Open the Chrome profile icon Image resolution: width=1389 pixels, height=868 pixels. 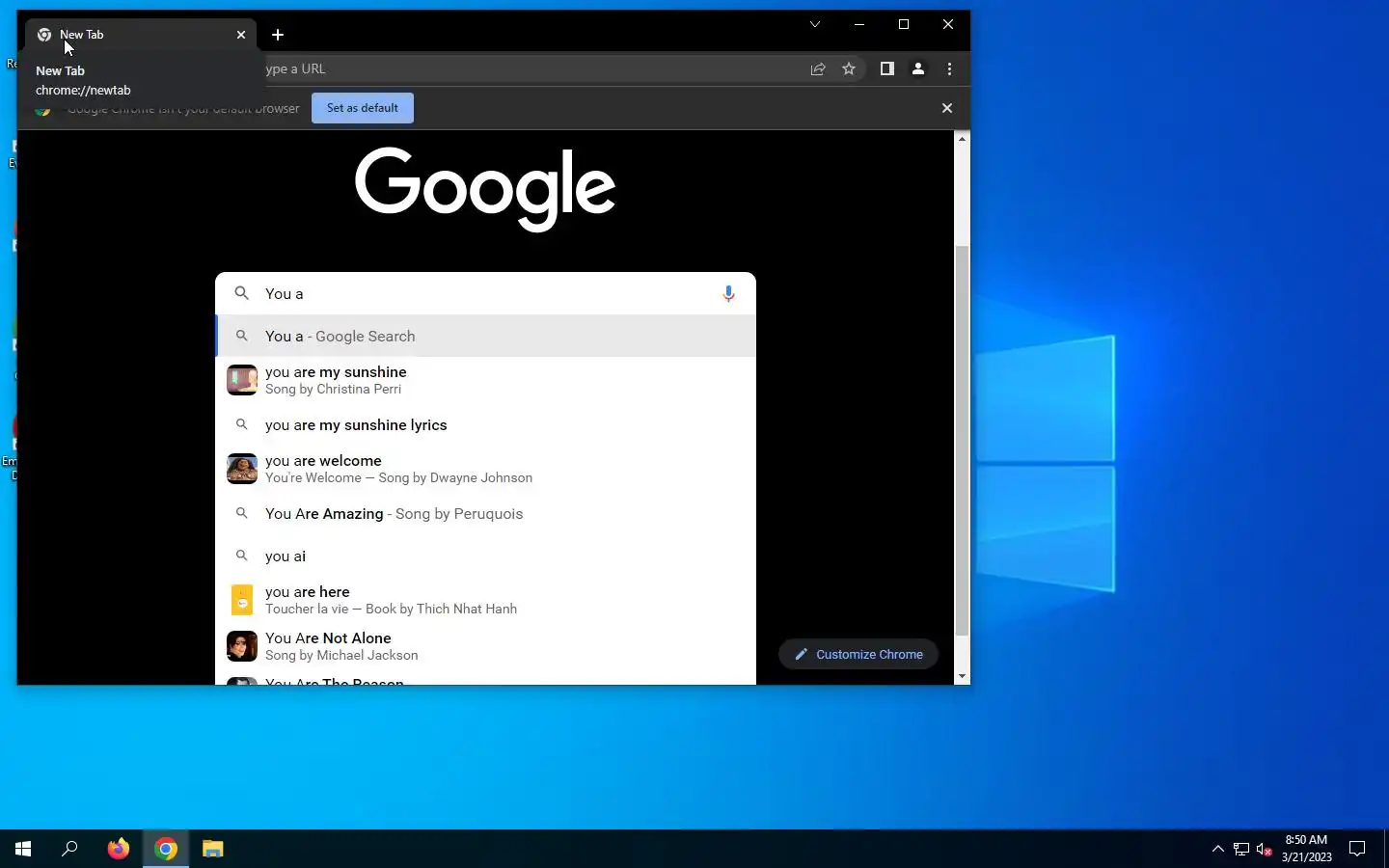coord(918,68)
